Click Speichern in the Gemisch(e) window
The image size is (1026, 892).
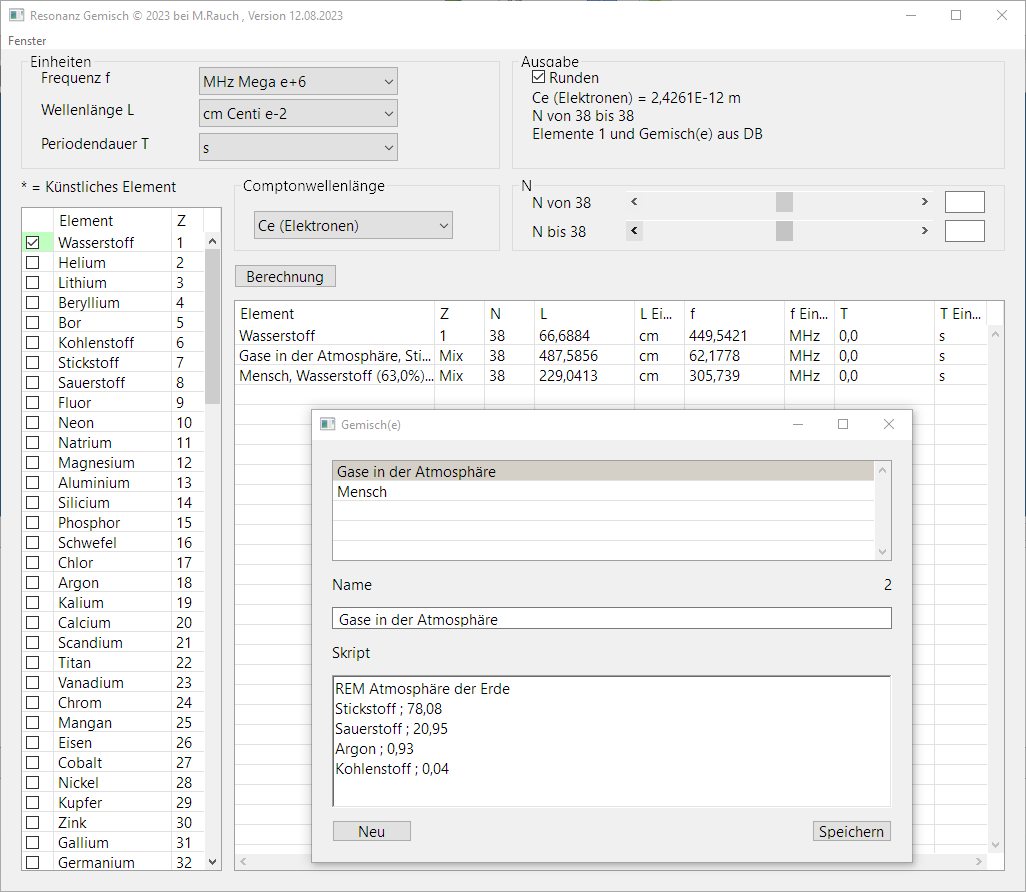(x=851, y=831)
